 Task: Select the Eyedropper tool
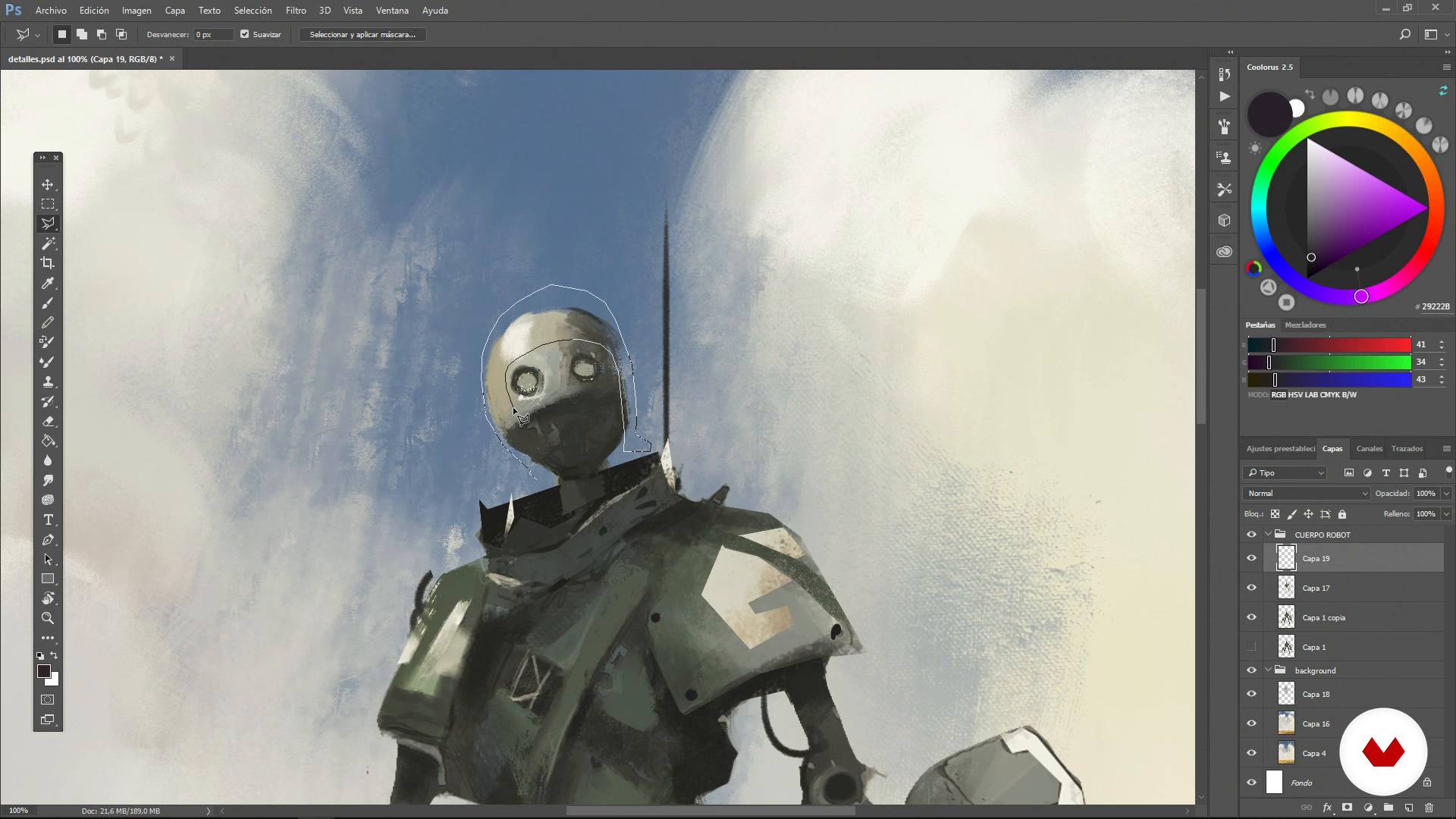(x=48, y=283)
